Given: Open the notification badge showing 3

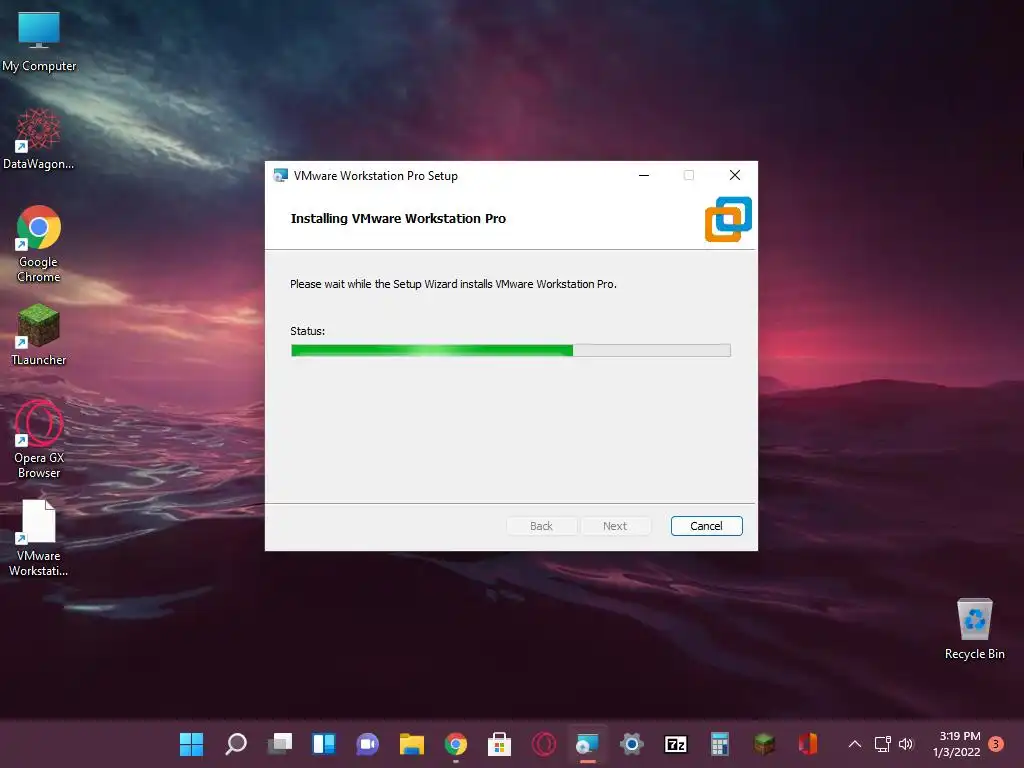Looking at the screenshot, I should coord(996,744).
